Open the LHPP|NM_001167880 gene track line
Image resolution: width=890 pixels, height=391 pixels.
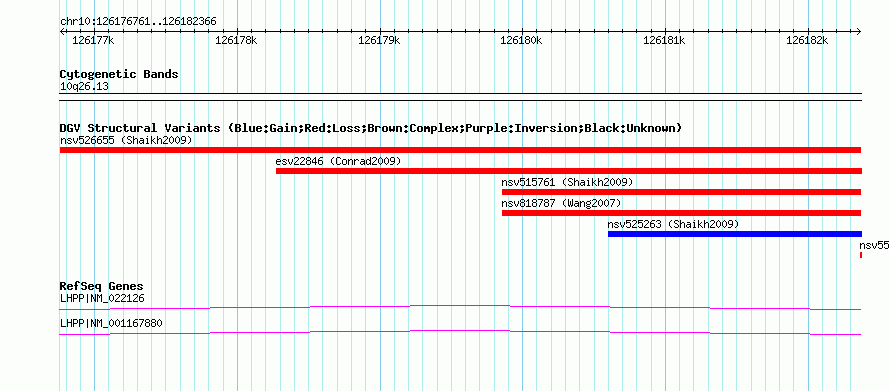coord(460,333)
